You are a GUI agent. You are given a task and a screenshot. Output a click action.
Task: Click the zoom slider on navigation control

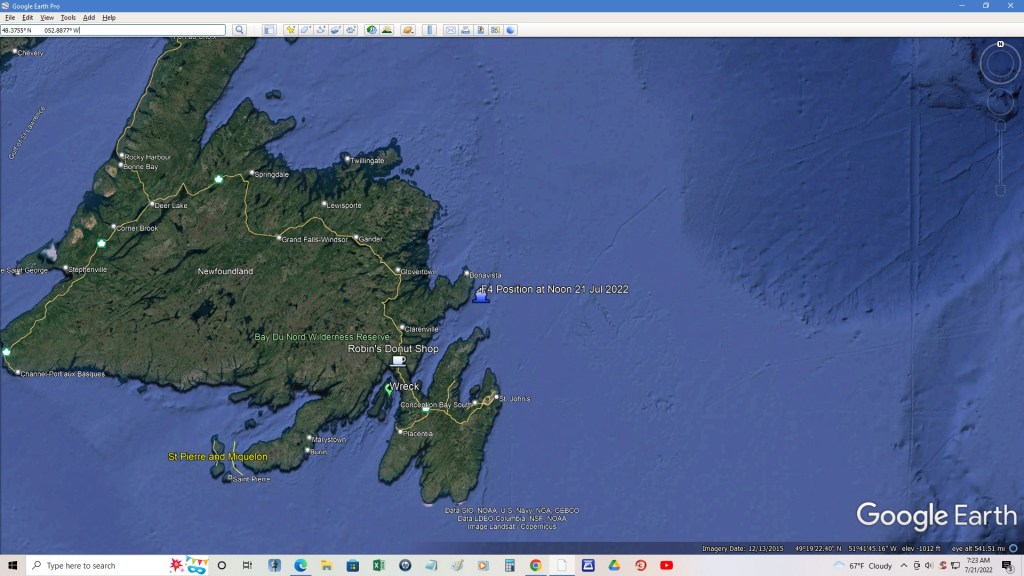pos(1000,150)
